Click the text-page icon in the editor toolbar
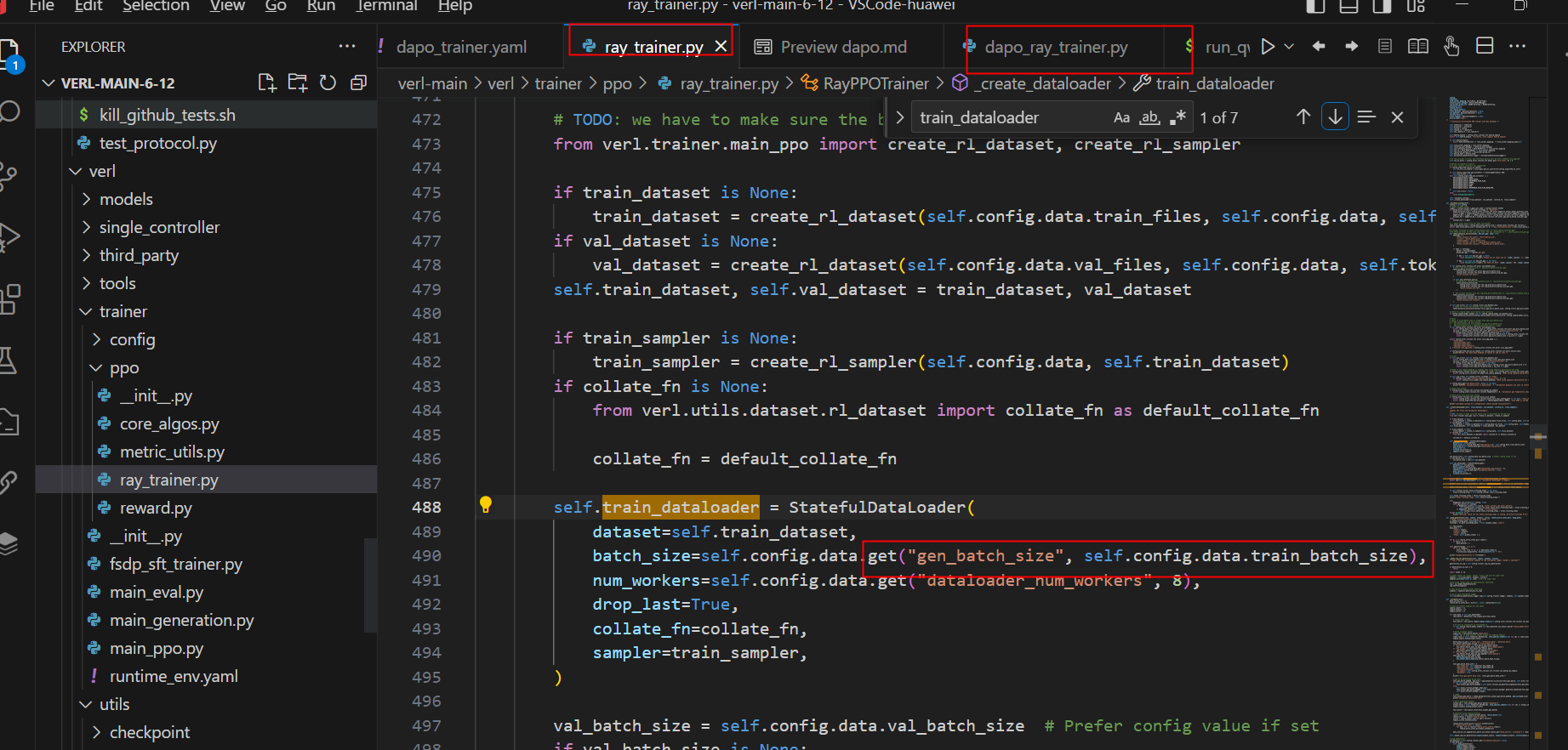 click(x=1385, y=46)
